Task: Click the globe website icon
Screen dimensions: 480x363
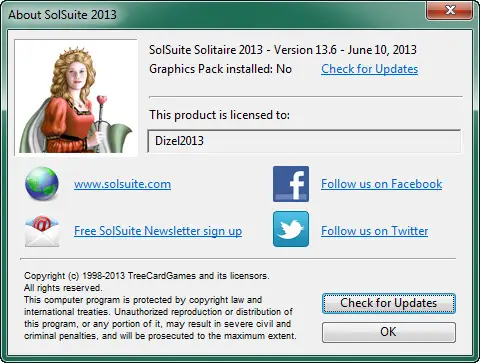Action: point(42,184)
